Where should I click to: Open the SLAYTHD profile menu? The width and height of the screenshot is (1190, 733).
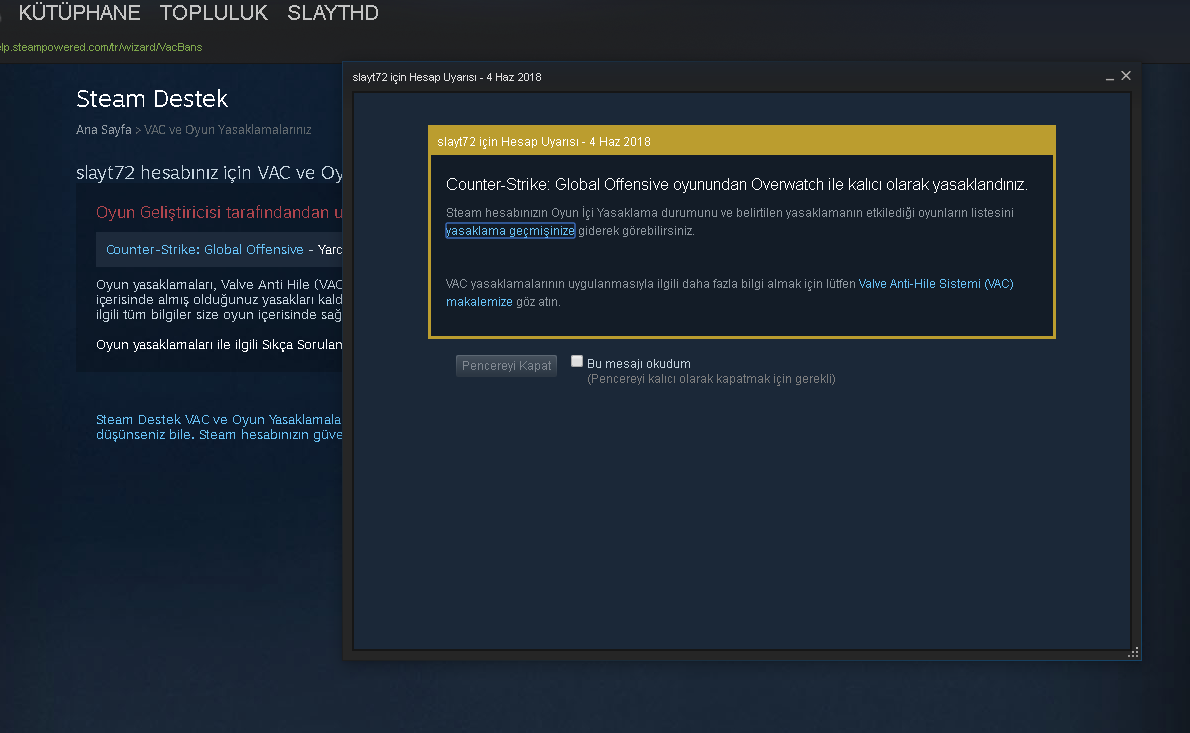(x=332, y=13)
